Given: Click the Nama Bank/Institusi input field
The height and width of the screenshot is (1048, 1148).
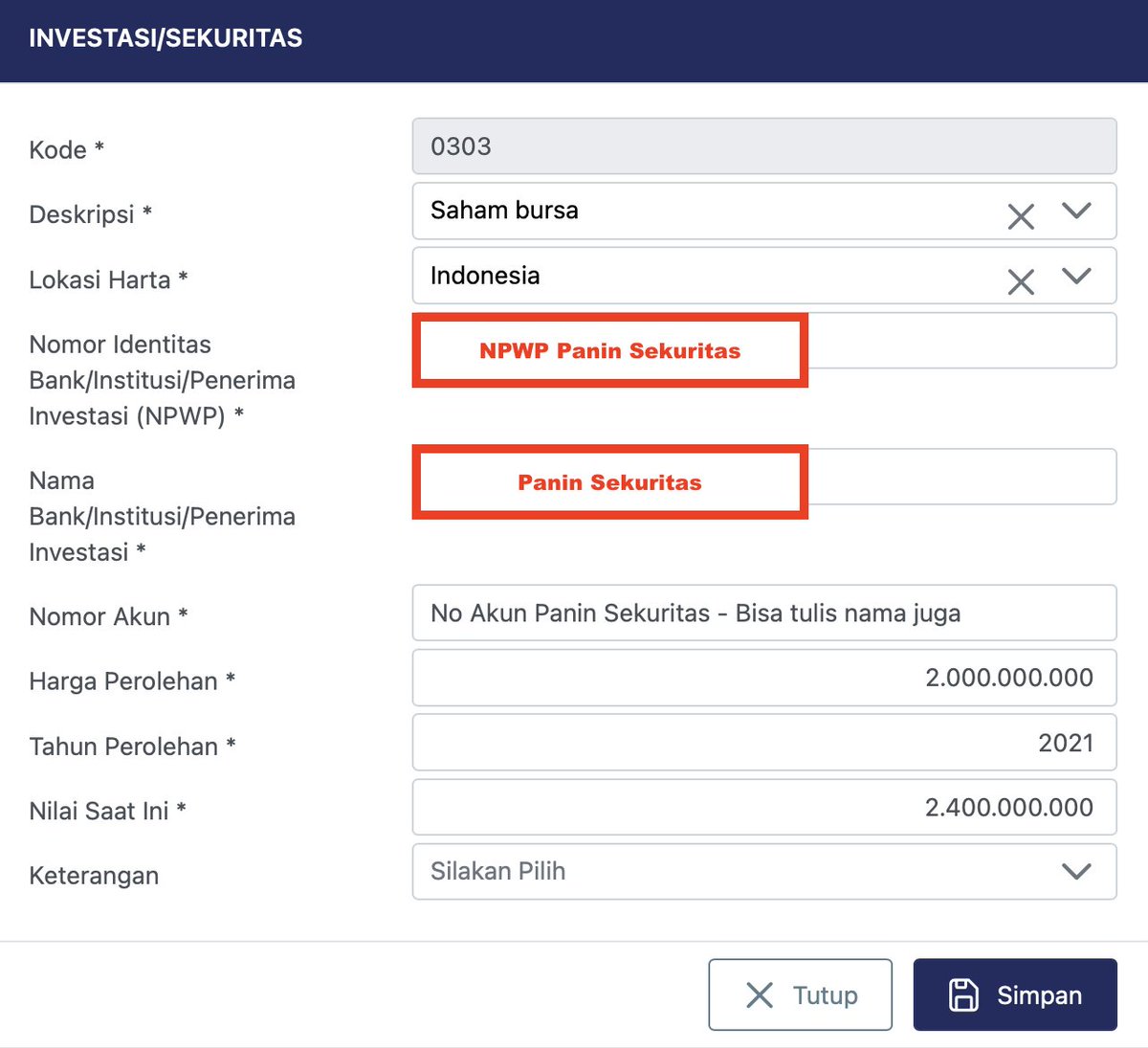Looking at the screenshot, I should tap(764, 477).
